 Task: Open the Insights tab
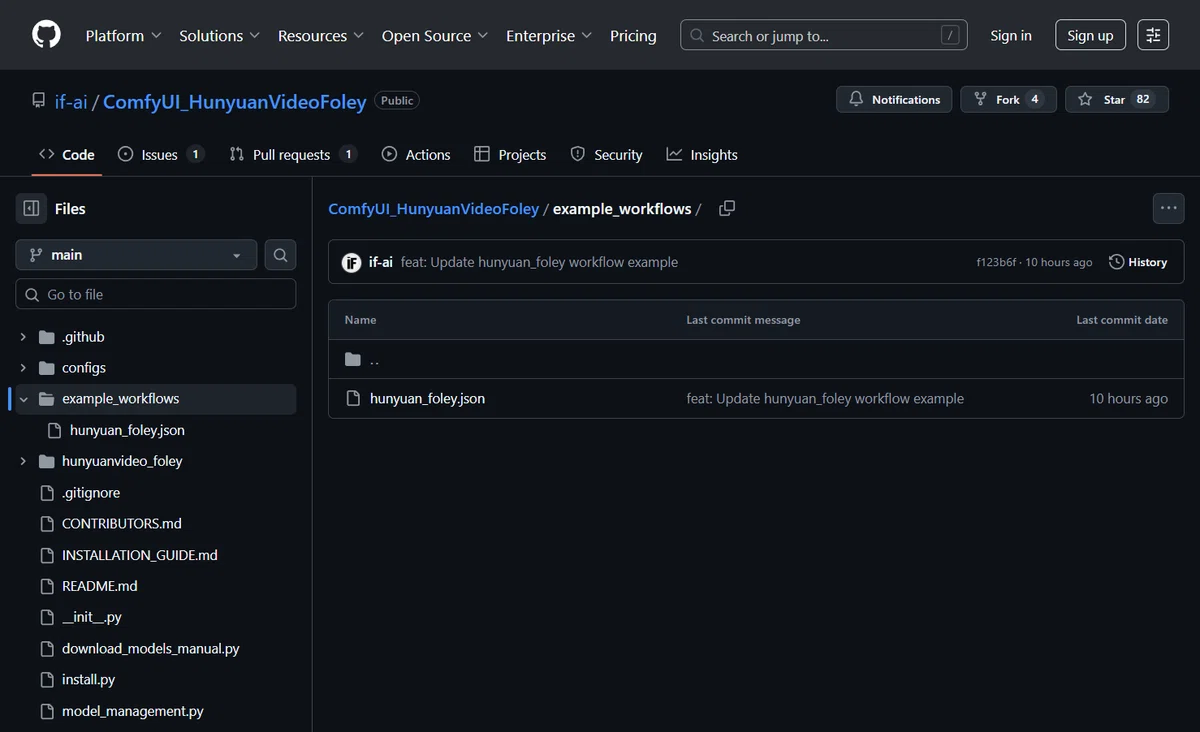[702, 154]
